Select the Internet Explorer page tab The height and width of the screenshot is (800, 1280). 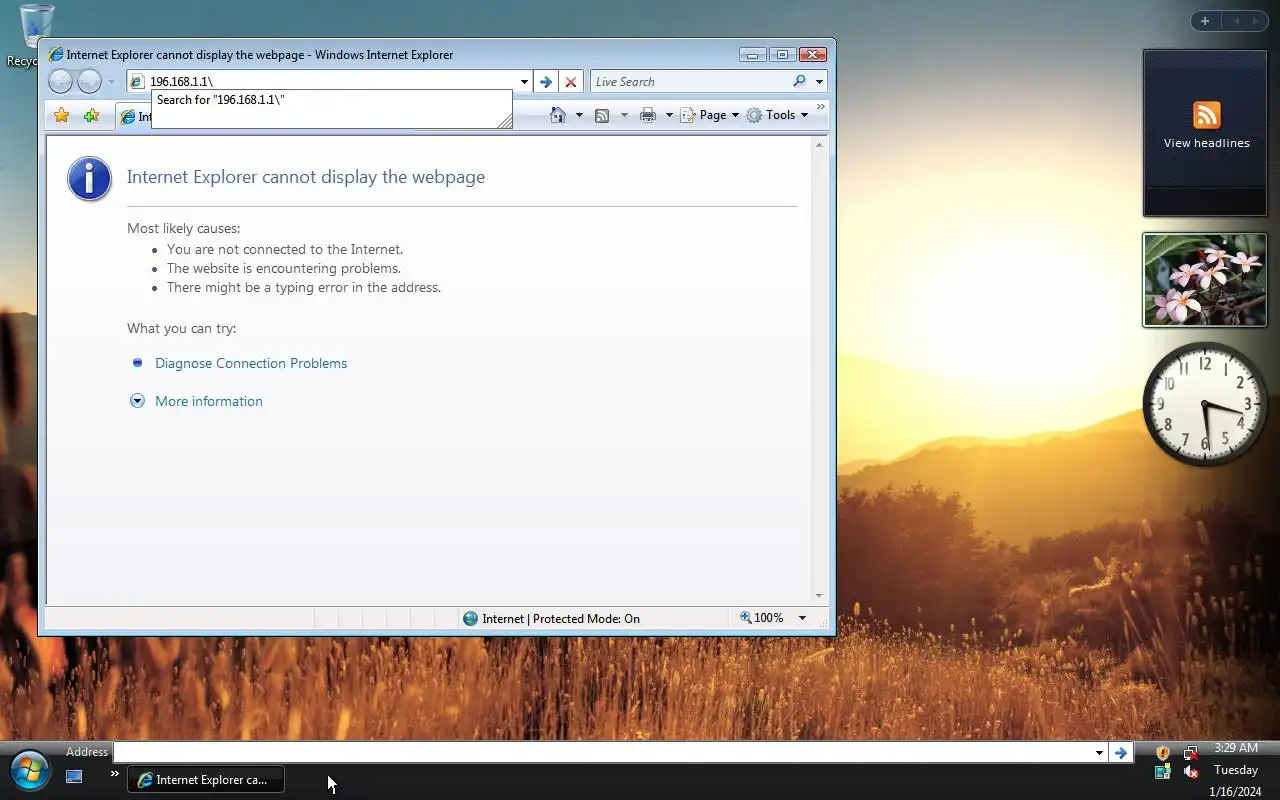click(134, 117)
